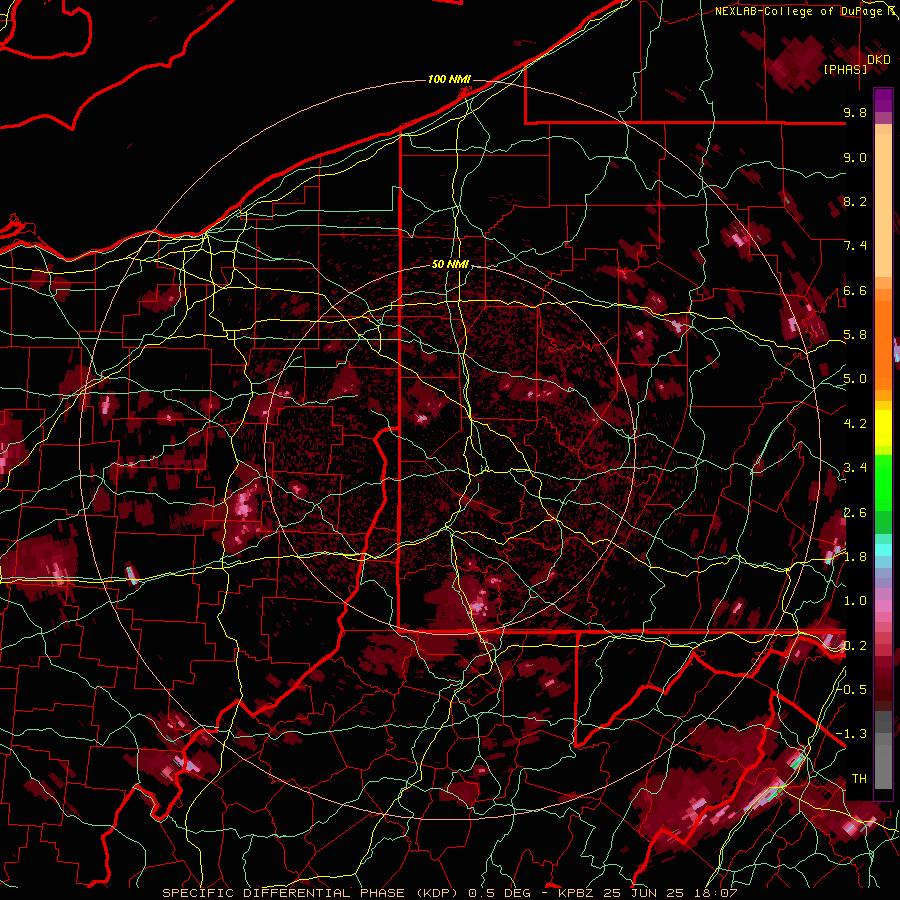Click the 50 NMI range ring label
This screenshot has width=900, height=900.
[x=450, y=264]
